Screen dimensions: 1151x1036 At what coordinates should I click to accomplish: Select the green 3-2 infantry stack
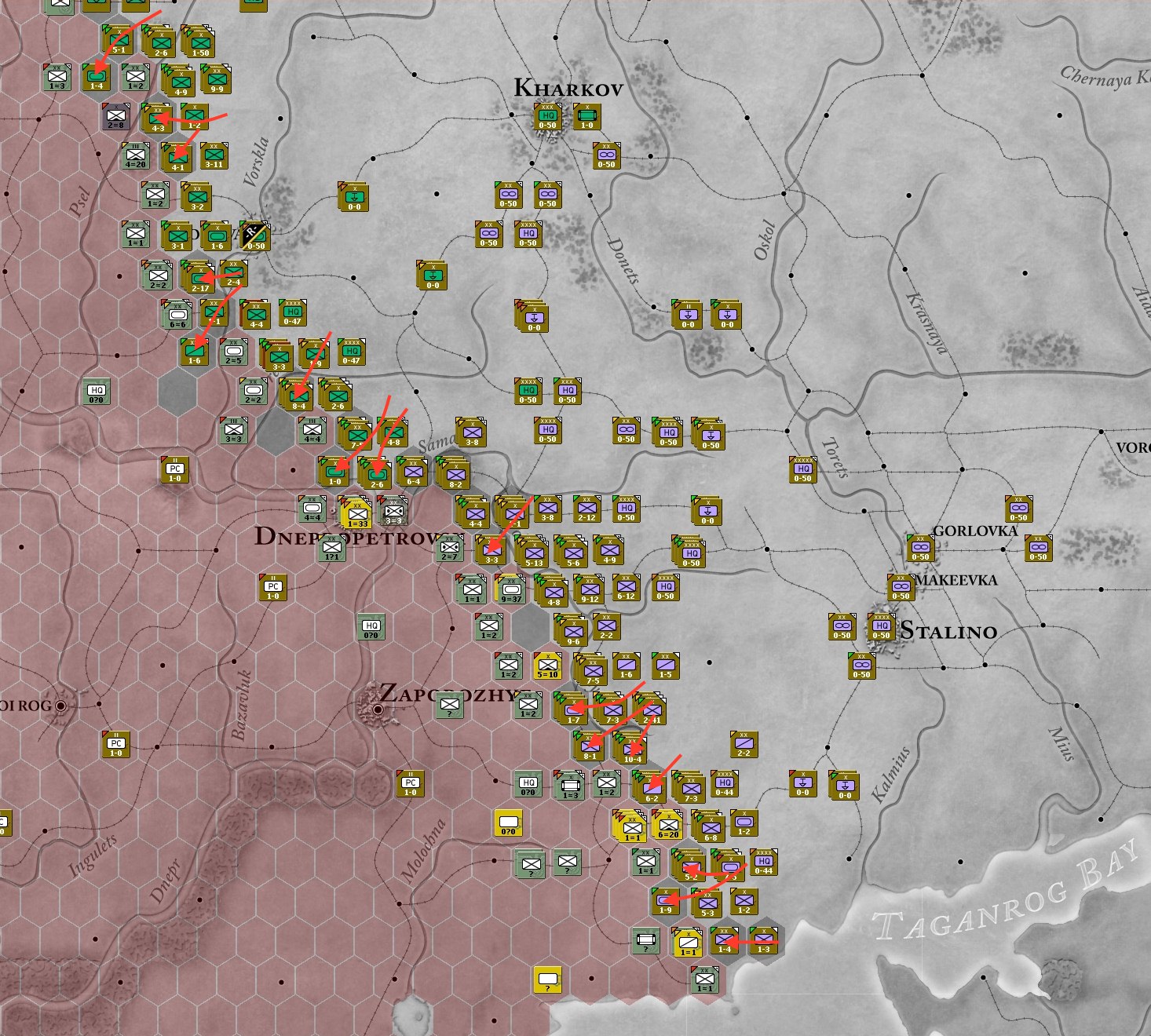pyautogui.click(x=196, y=196)
